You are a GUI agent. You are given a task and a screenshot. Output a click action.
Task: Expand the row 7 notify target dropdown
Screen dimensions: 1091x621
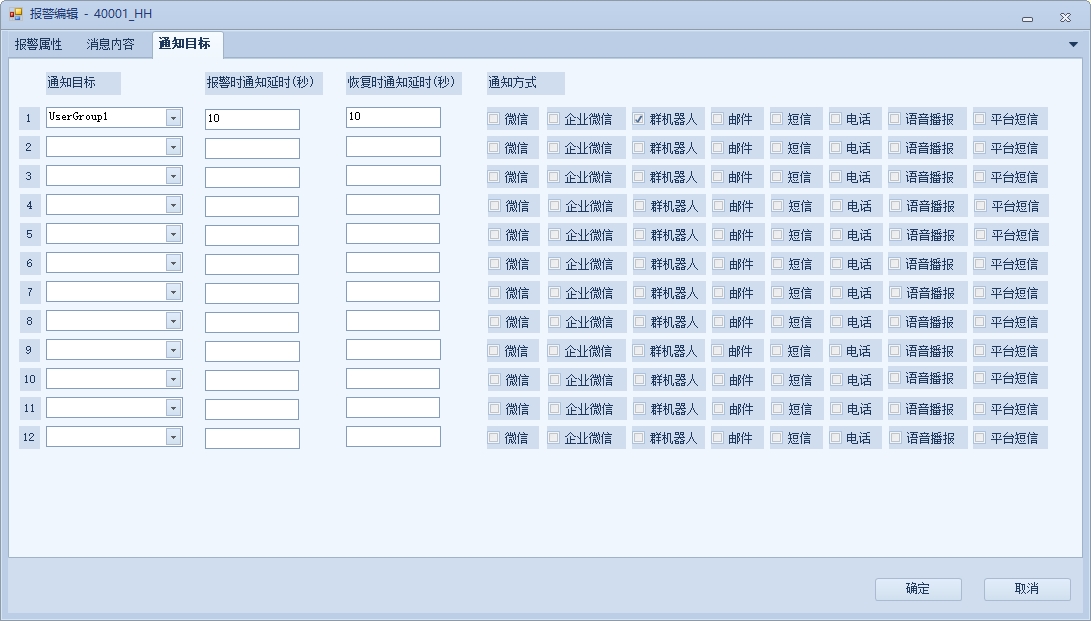173,291
